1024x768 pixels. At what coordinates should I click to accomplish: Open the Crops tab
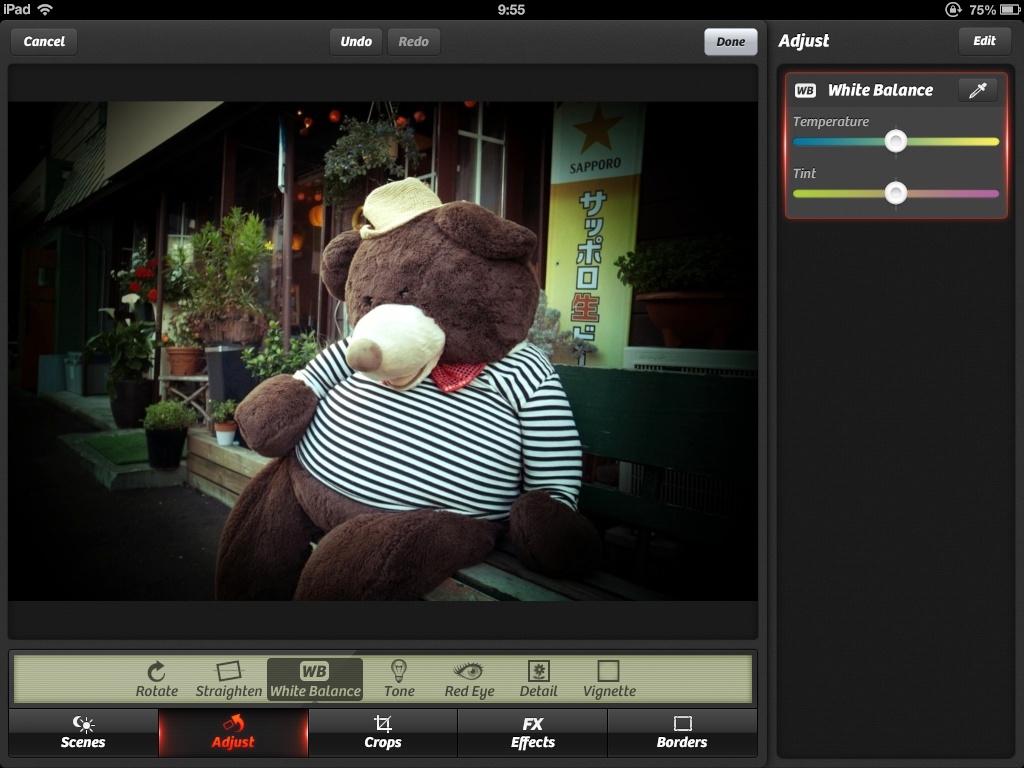coord(382,732)
